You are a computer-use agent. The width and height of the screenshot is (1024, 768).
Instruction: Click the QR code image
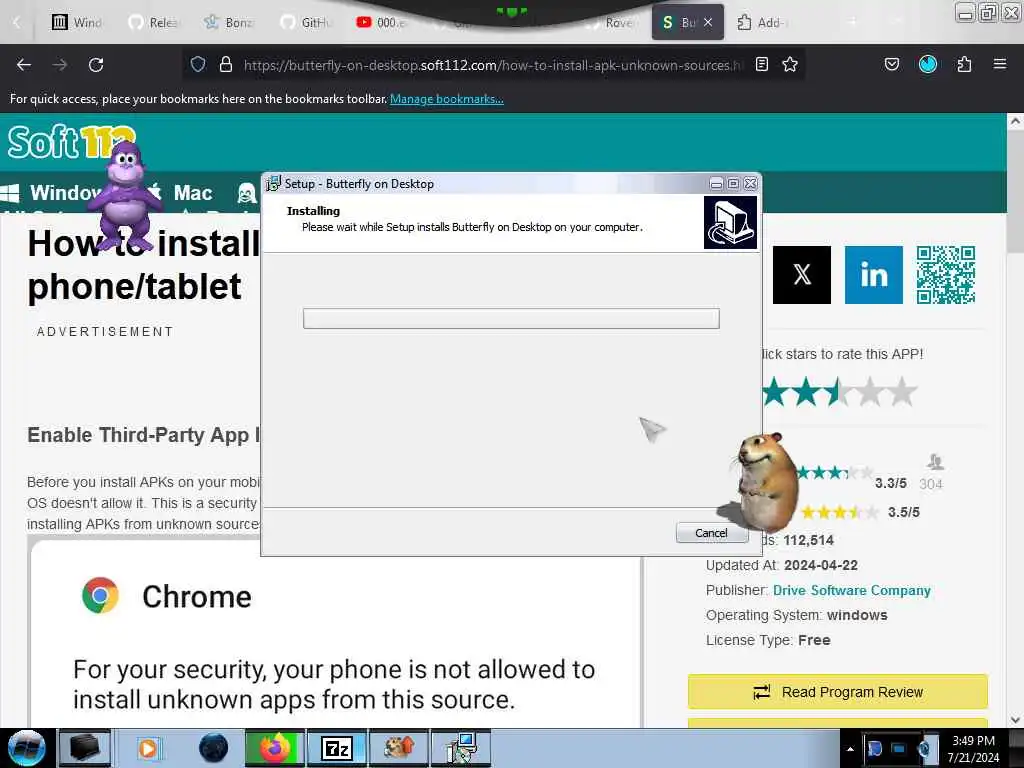point(946,275)
